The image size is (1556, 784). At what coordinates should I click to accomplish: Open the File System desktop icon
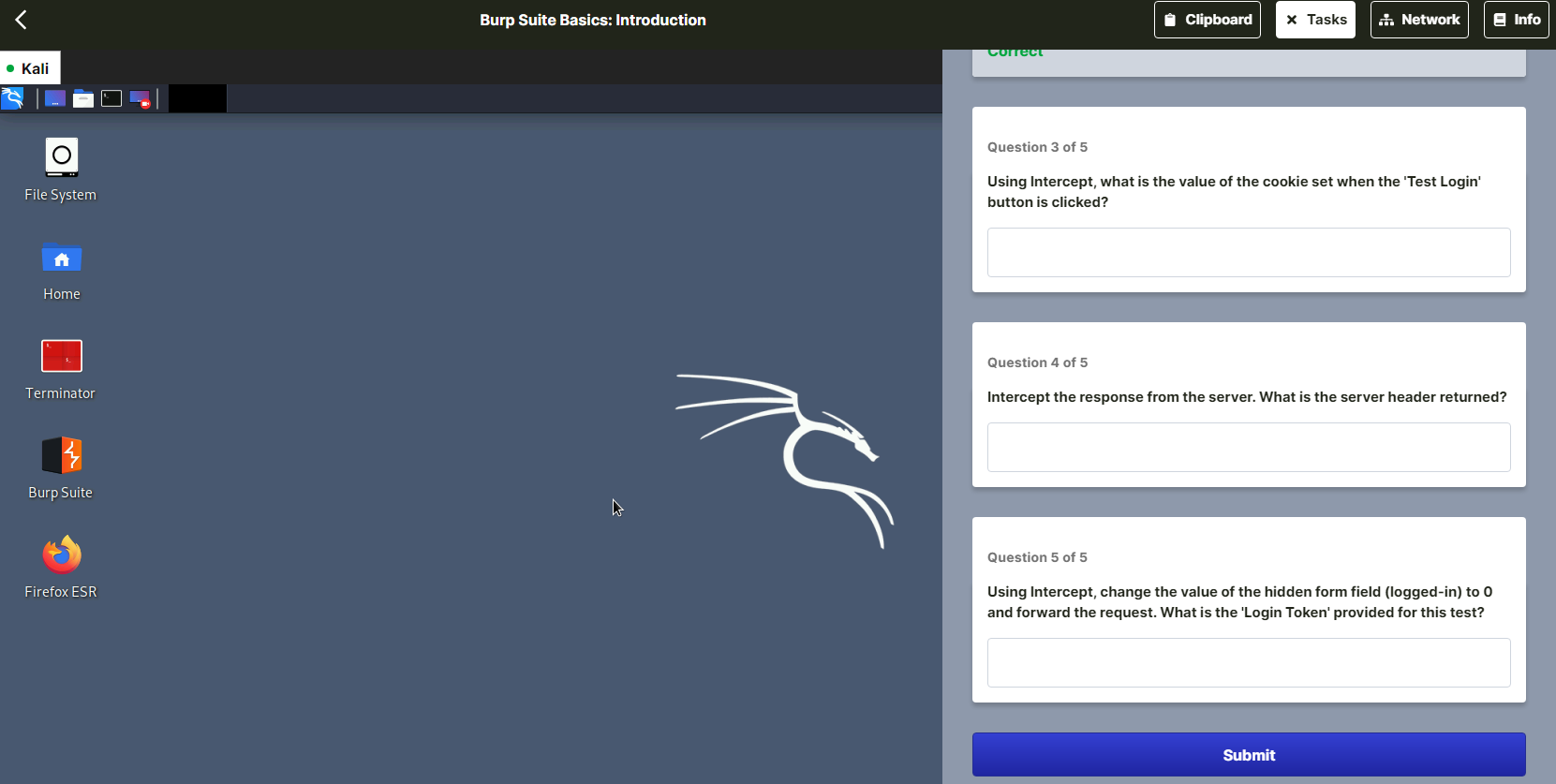61,170
